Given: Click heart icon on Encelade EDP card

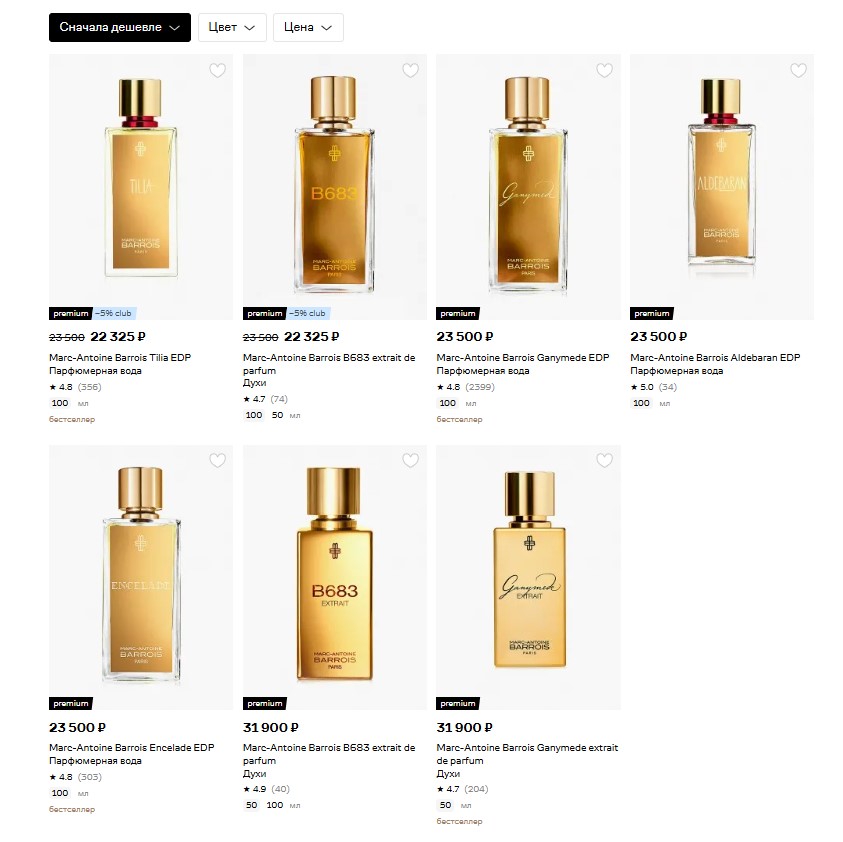Looking at the screenshot, I should [x=217, y=460].
